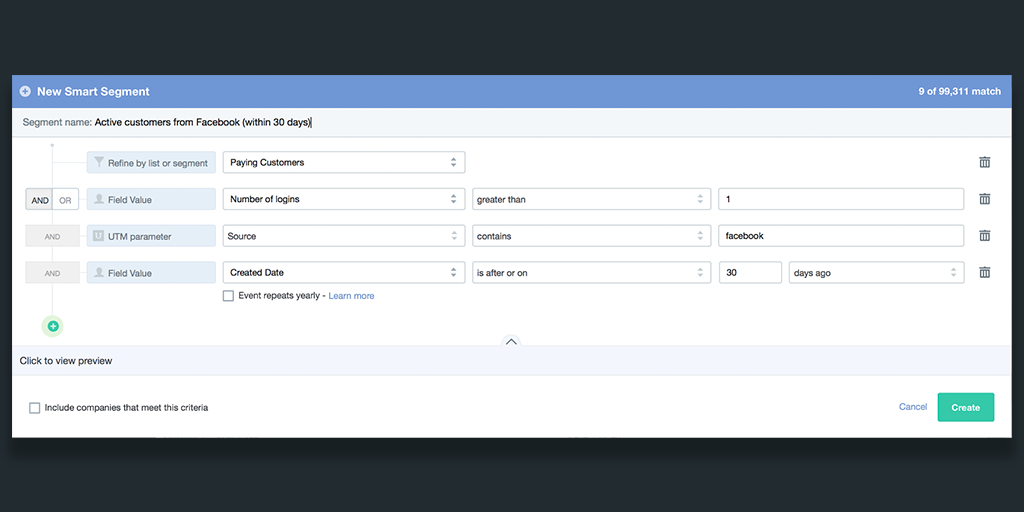Screen dimensions: 1024x512
Task: Click the funnel icon in Refine by list
Action: (99, 163)
